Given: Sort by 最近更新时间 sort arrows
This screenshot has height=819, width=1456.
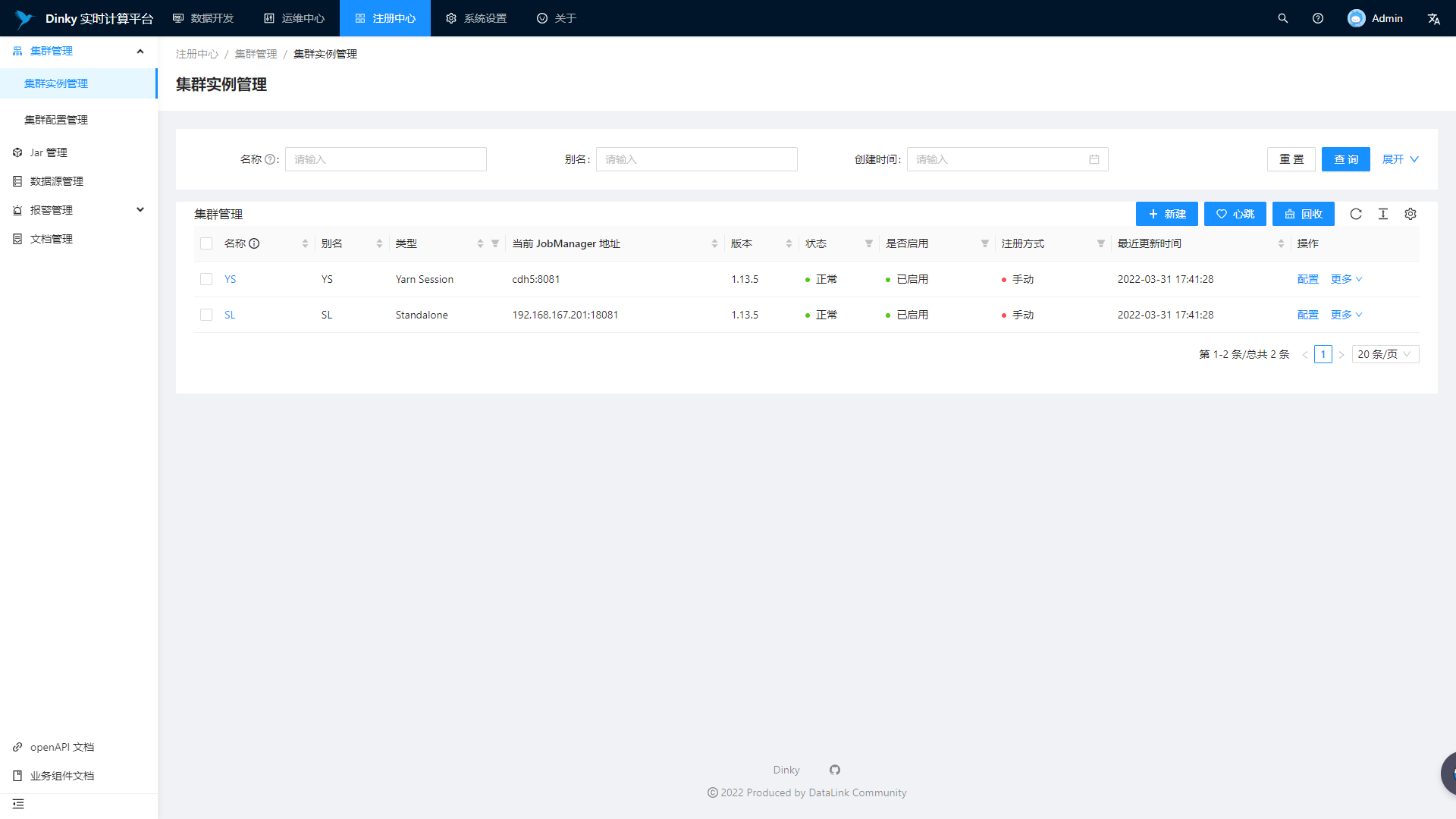Looking at the screenshot, I should (1281, 243).
